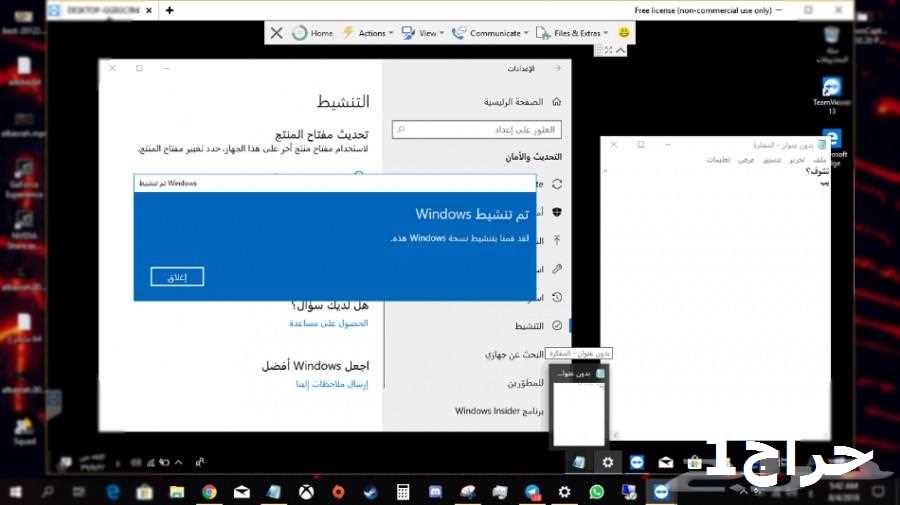Expand the Communicate menu

tap(490, 33)
